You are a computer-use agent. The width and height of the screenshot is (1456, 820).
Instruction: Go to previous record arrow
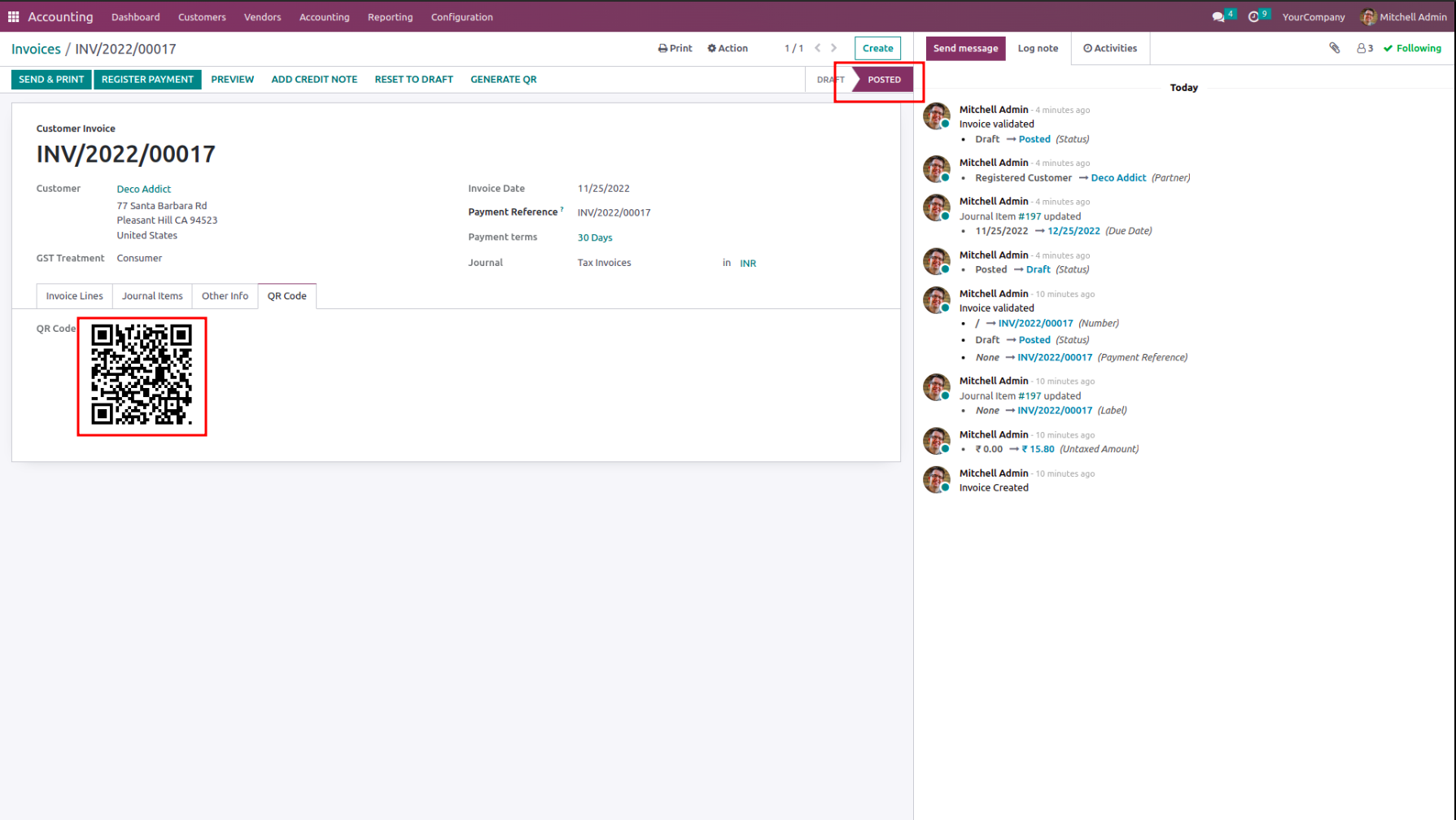(818, 48)
